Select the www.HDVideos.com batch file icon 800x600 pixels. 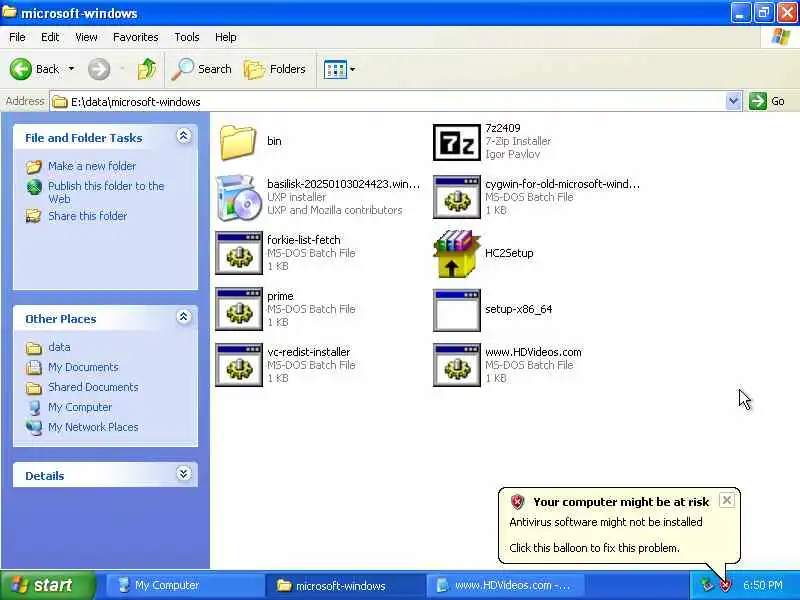click(x=457, y=365)
